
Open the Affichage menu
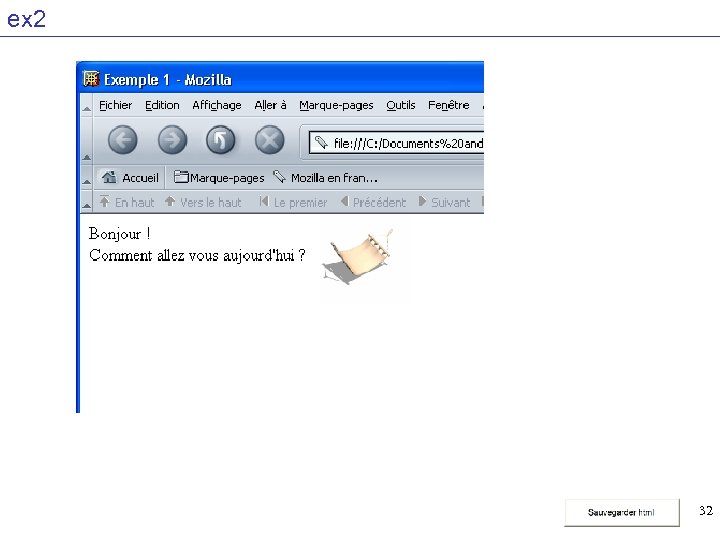pyautogui.click(x=217, y=105)
